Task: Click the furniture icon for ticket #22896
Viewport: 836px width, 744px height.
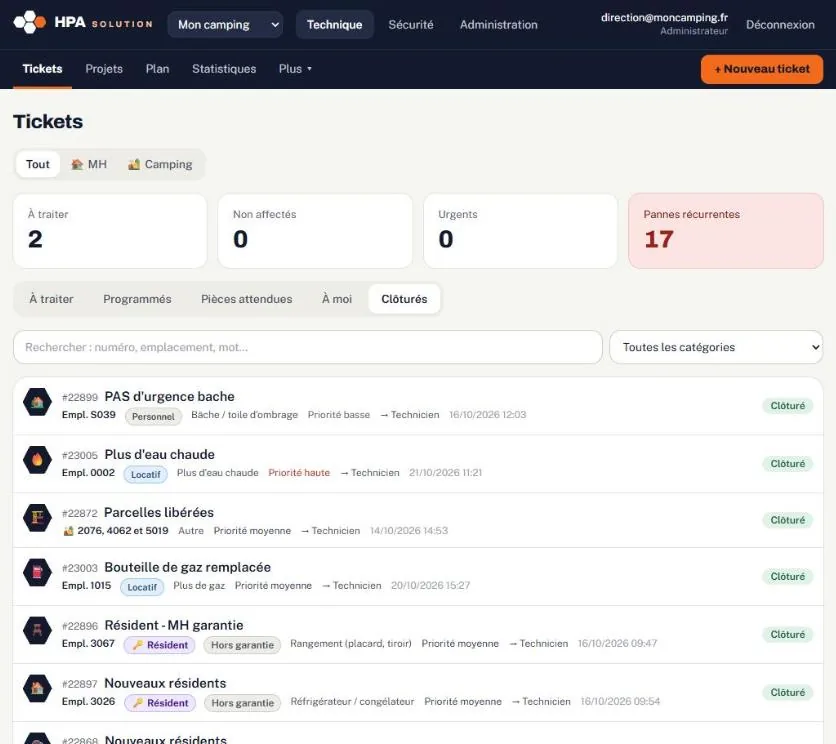Action: tap(37, 630)
